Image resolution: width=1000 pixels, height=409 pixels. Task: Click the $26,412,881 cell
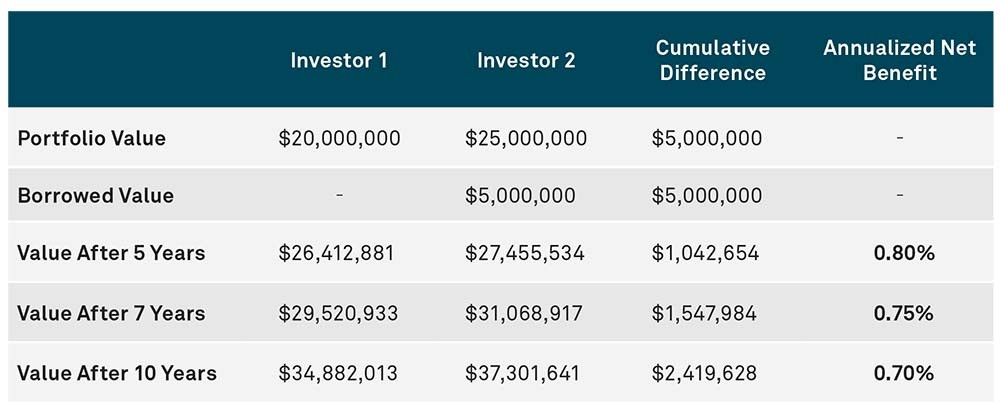[x=337, y=254]
